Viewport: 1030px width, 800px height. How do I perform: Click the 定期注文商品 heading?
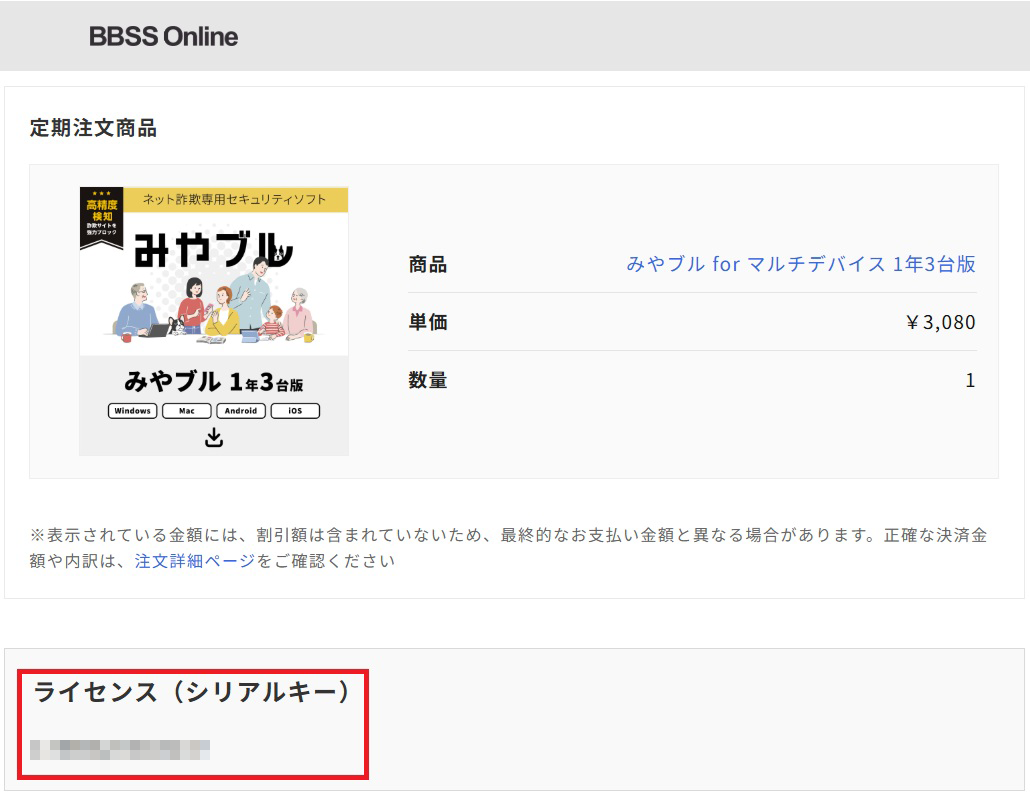93,128
